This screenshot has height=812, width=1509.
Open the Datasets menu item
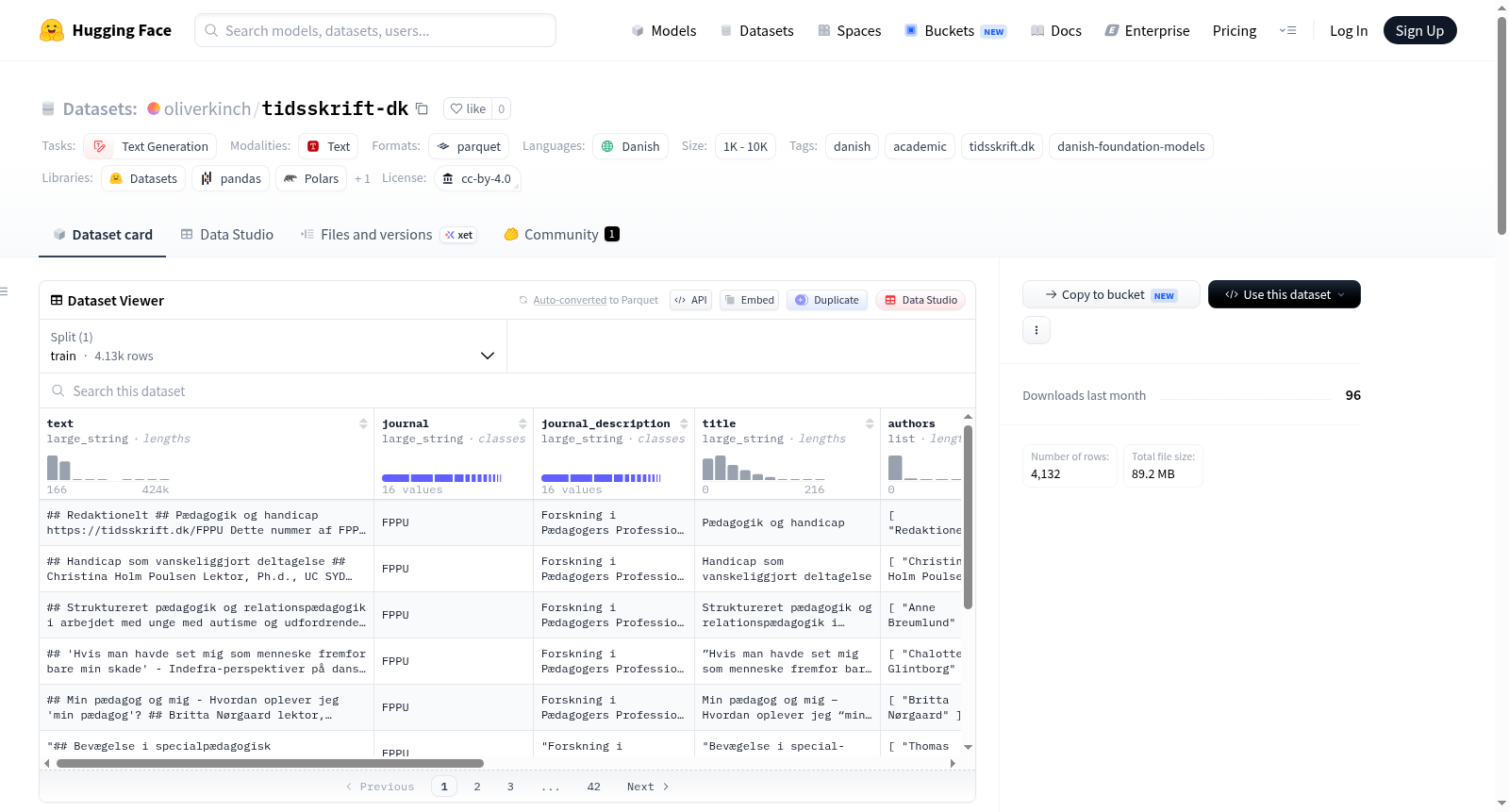coord(757,30)
